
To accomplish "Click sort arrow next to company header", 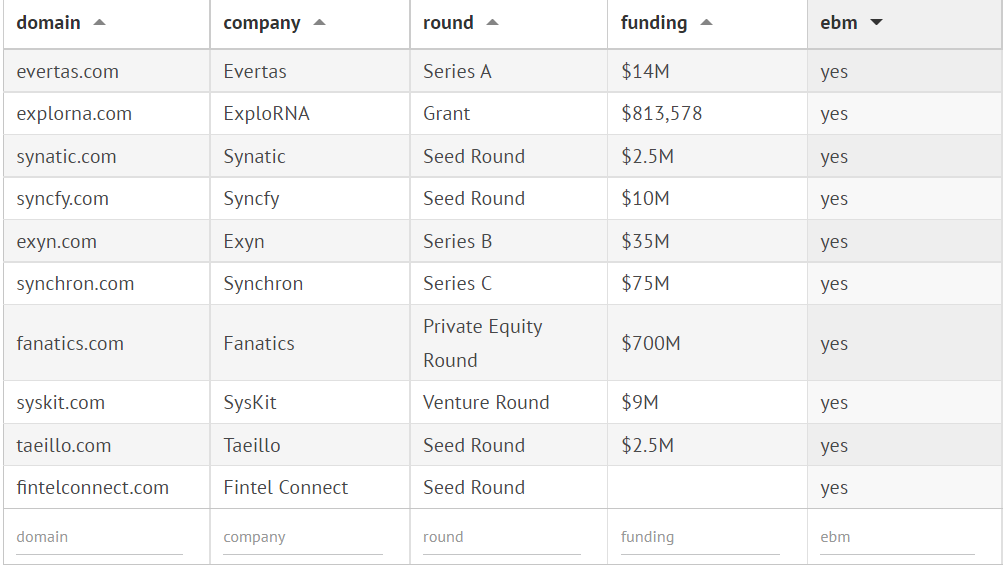I will [319, 23].
